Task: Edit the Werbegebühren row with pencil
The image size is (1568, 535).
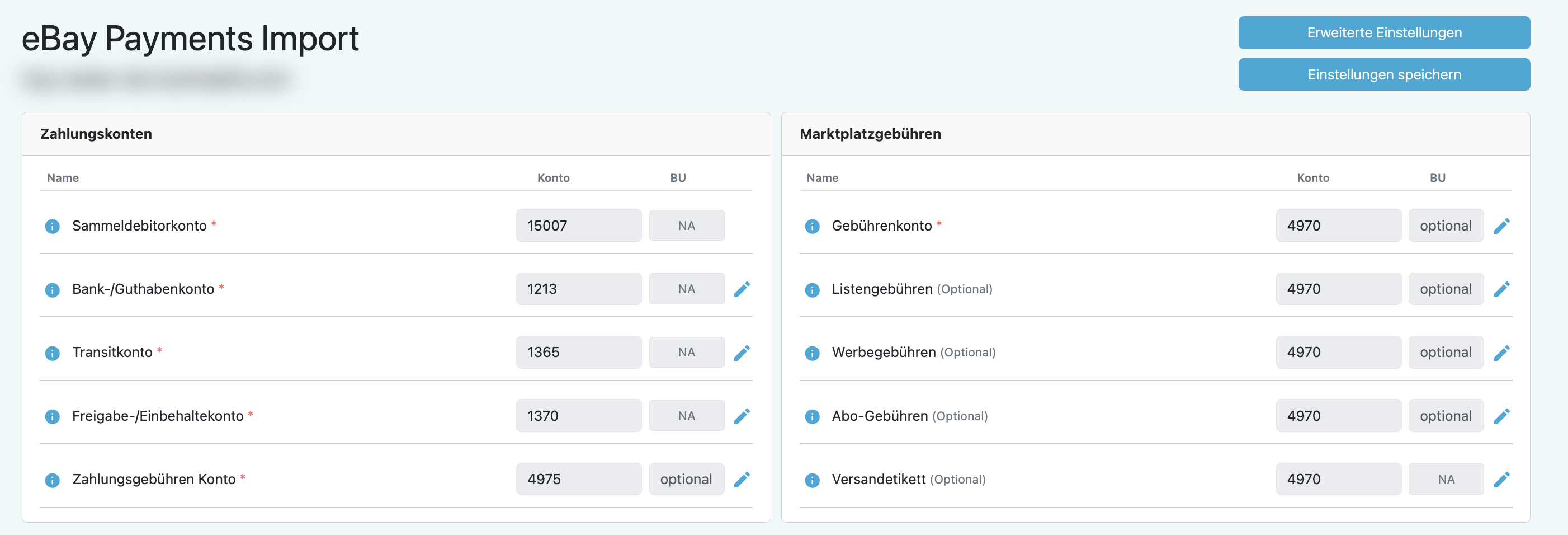Action: coord(1501,353)
